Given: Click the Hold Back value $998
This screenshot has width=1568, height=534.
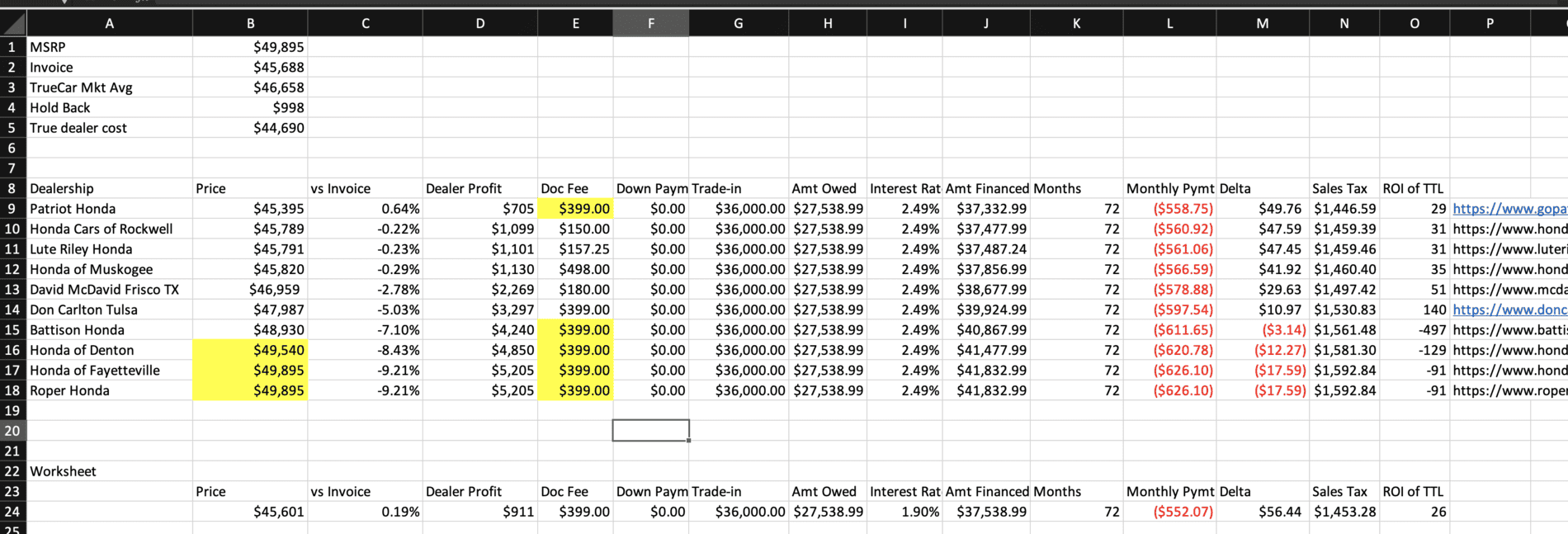Looking at the screenshot, I should click(x=250, y=107).
